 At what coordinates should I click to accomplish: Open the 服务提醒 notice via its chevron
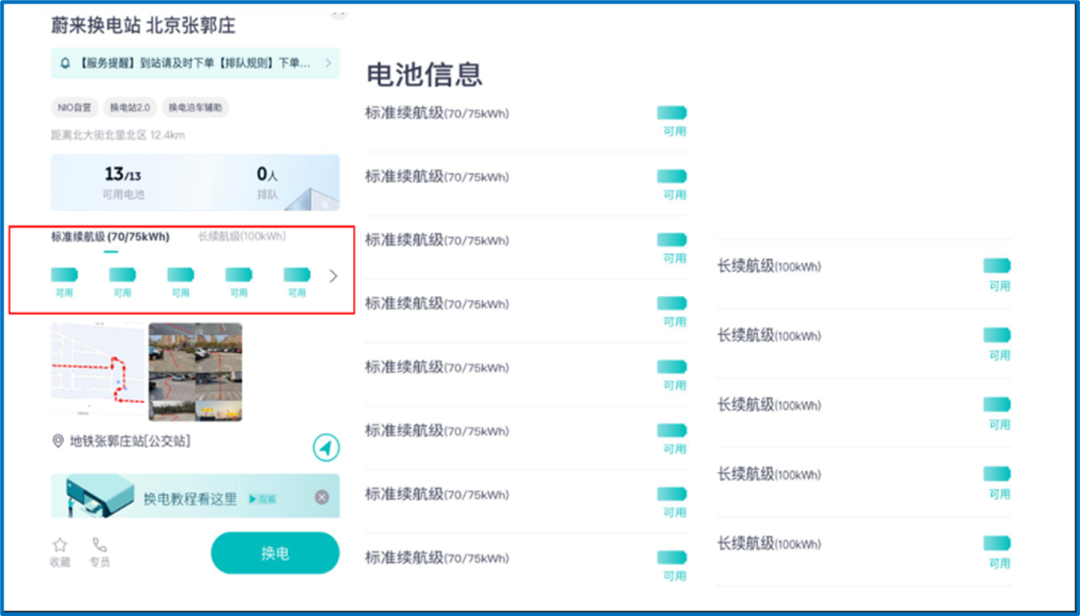[329, 63]
